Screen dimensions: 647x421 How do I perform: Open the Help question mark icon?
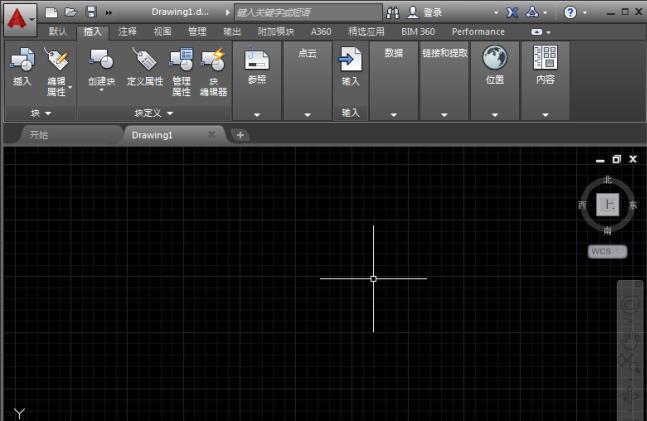tap(570, 12)
